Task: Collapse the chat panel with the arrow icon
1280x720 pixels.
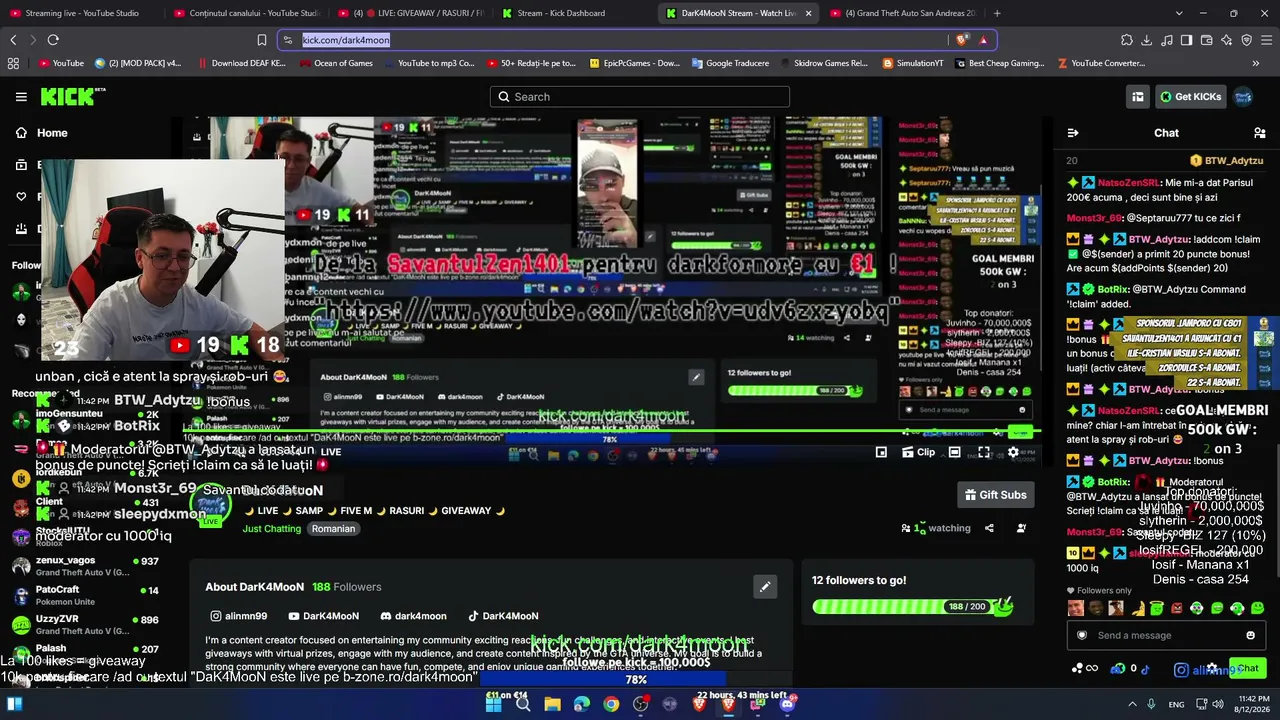Action: [1073, 133]
